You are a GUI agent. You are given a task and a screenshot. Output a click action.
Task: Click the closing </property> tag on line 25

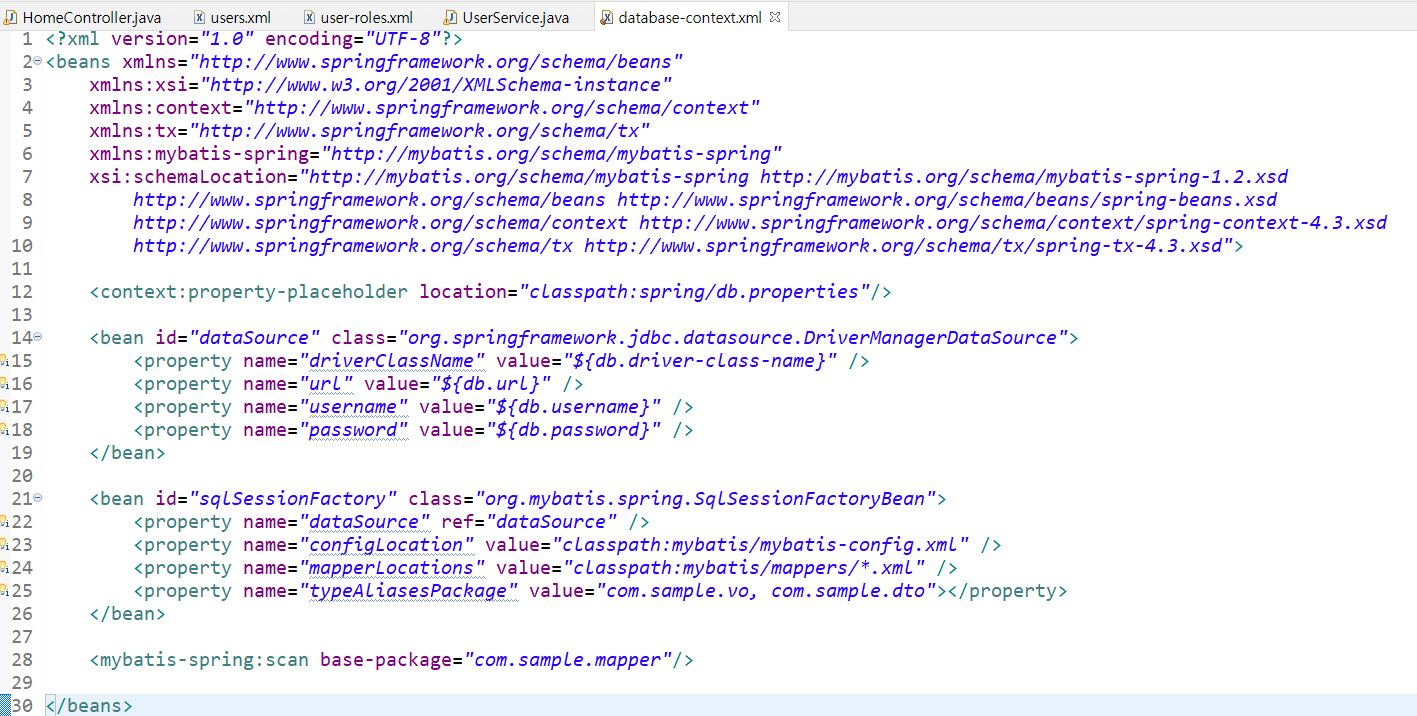1008,591
